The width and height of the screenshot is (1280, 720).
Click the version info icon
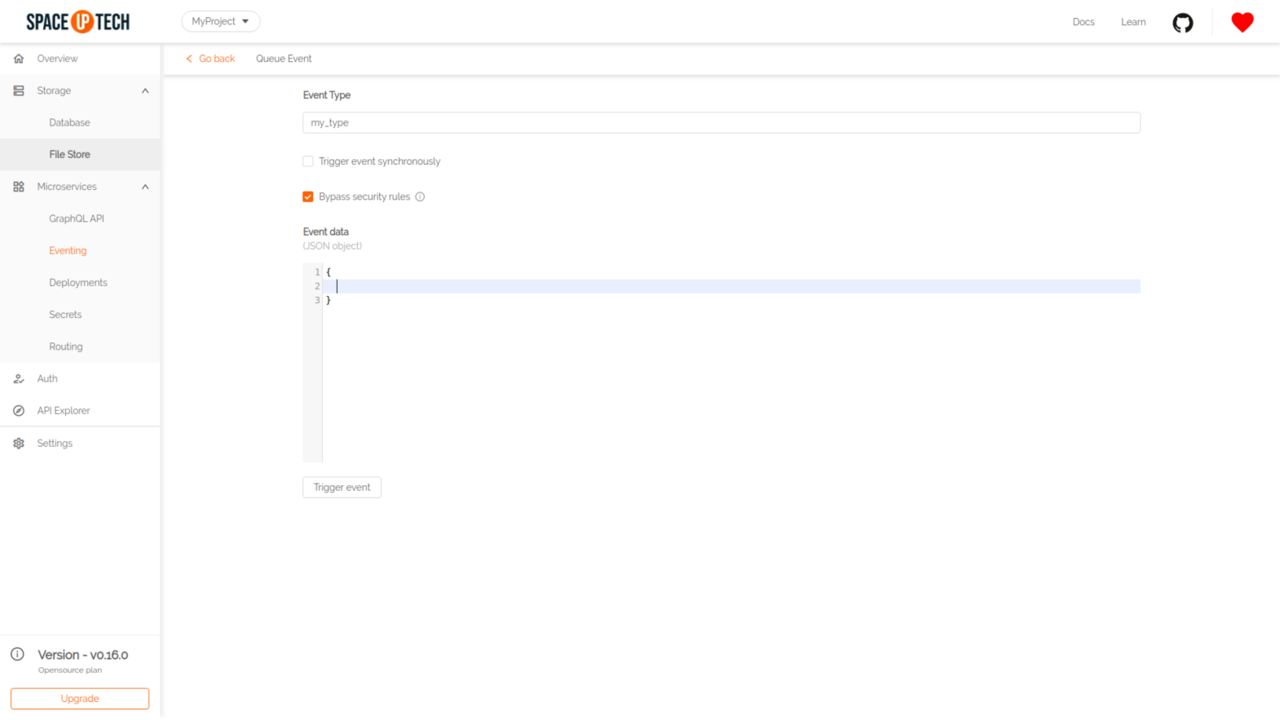pyautogui.click(x=17, y=655)
